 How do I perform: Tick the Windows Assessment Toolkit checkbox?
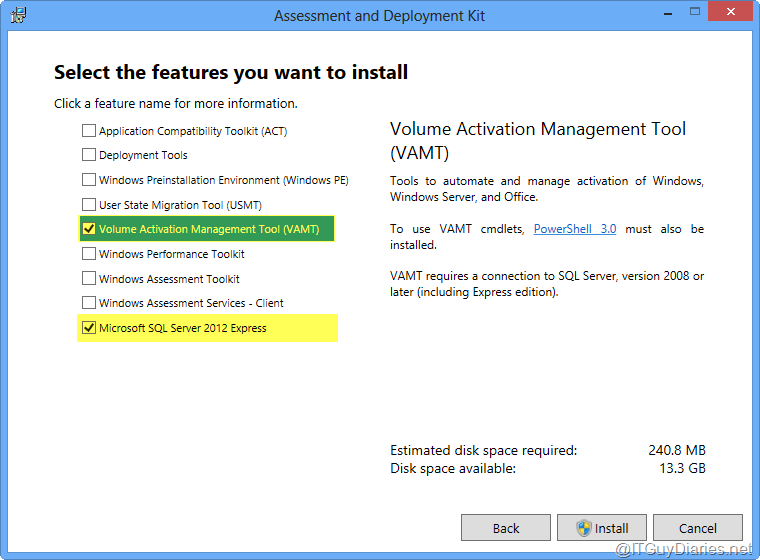(89, 279)
